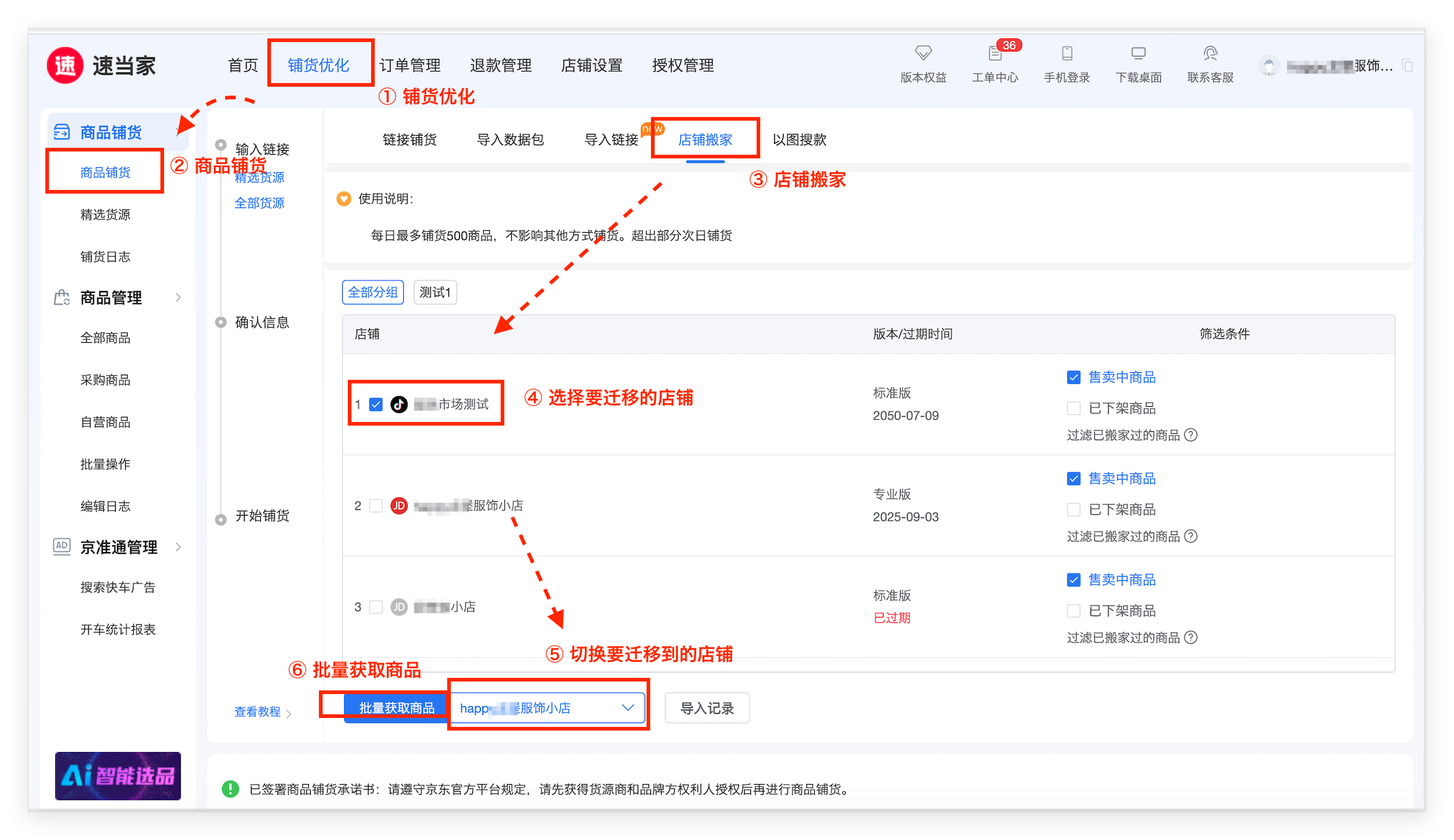The width and height of the screenshot is (1454, 840).
Task: Check 已下架商品 for shop row 2
Action: pos(1074,509)
